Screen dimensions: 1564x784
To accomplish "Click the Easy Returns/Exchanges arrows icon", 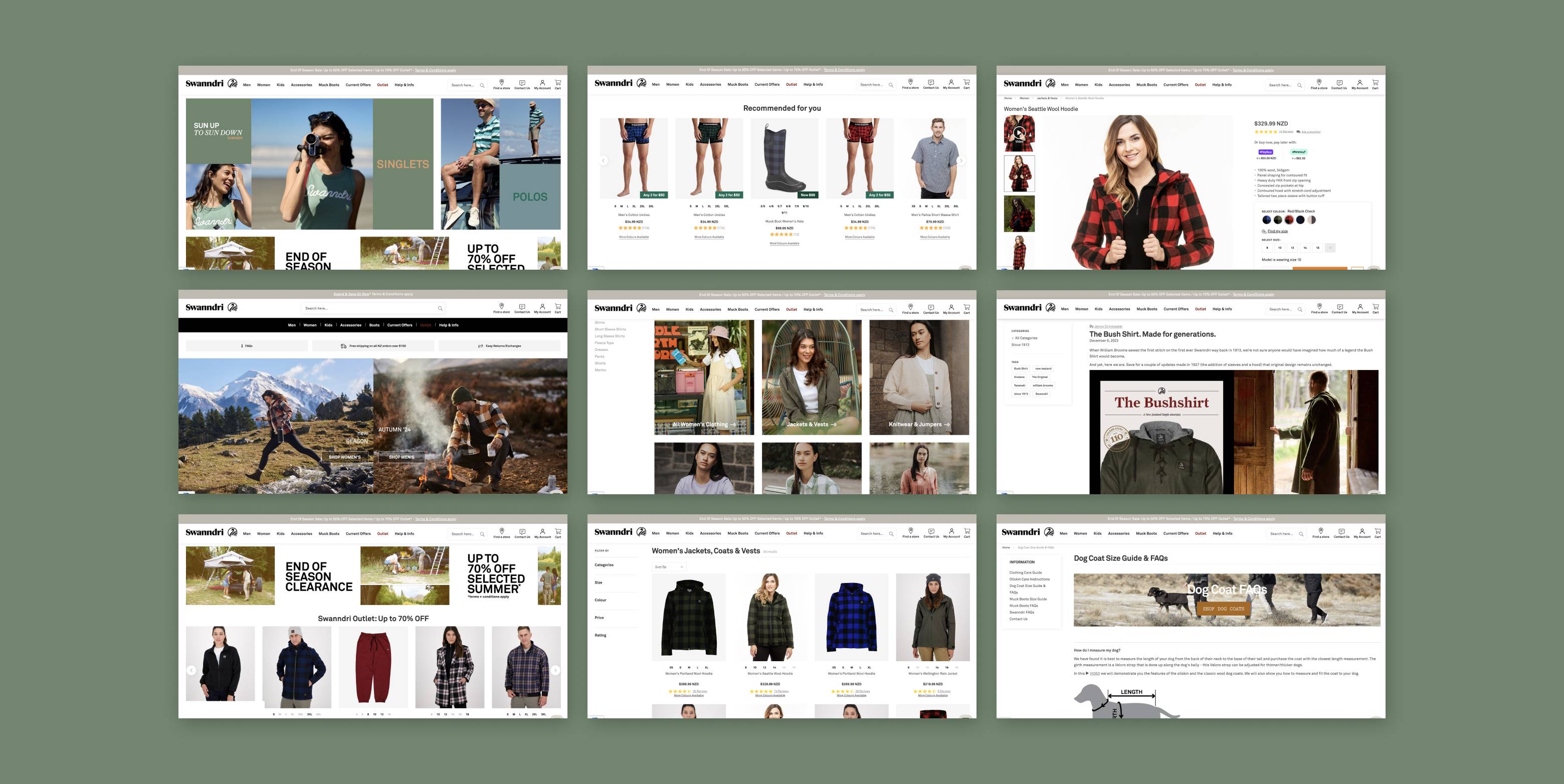I will pos(480,345).
